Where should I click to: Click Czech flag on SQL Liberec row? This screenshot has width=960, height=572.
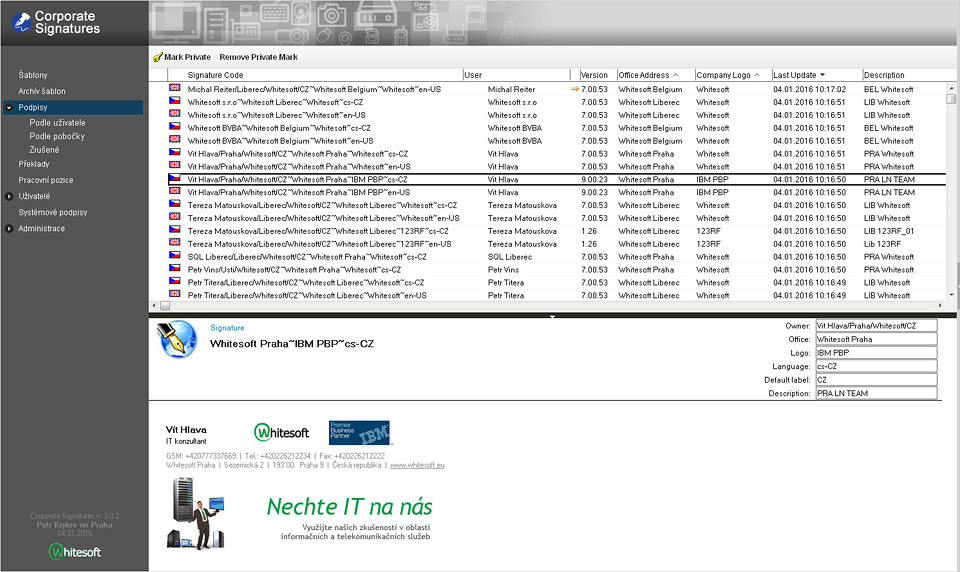pos(174,257)
